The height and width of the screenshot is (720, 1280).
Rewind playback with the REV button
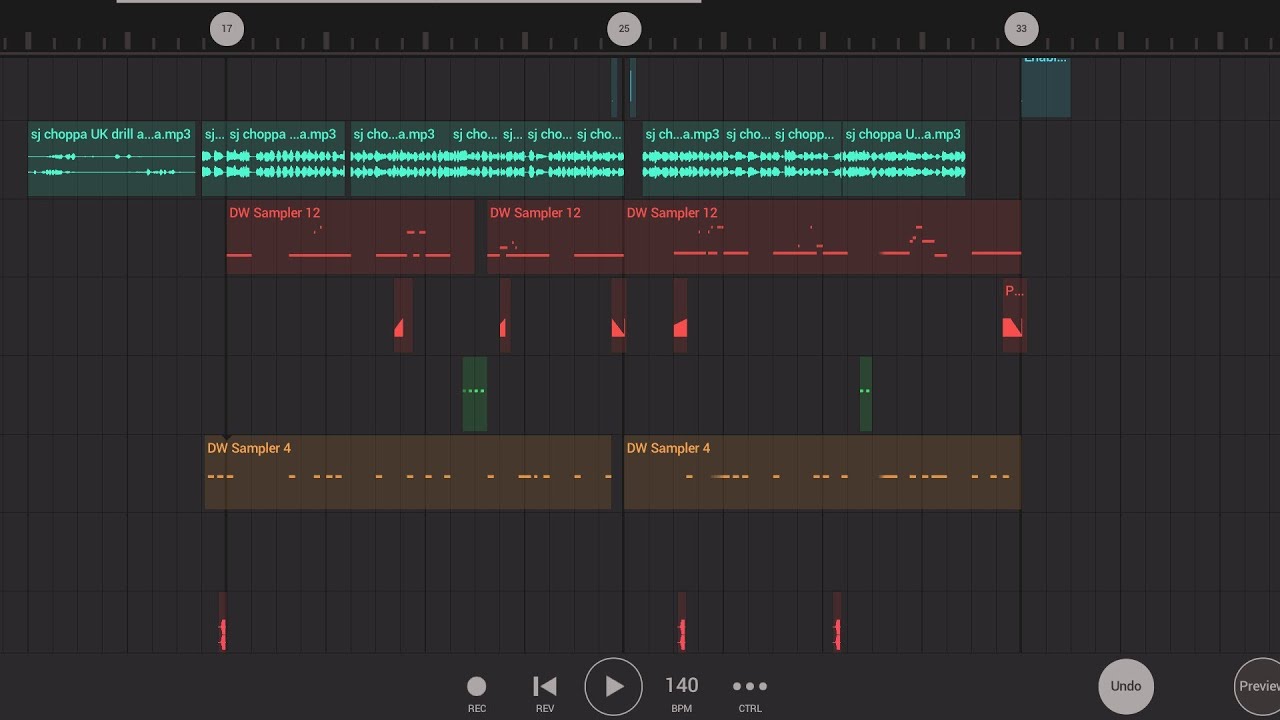[x=545, y=693]
